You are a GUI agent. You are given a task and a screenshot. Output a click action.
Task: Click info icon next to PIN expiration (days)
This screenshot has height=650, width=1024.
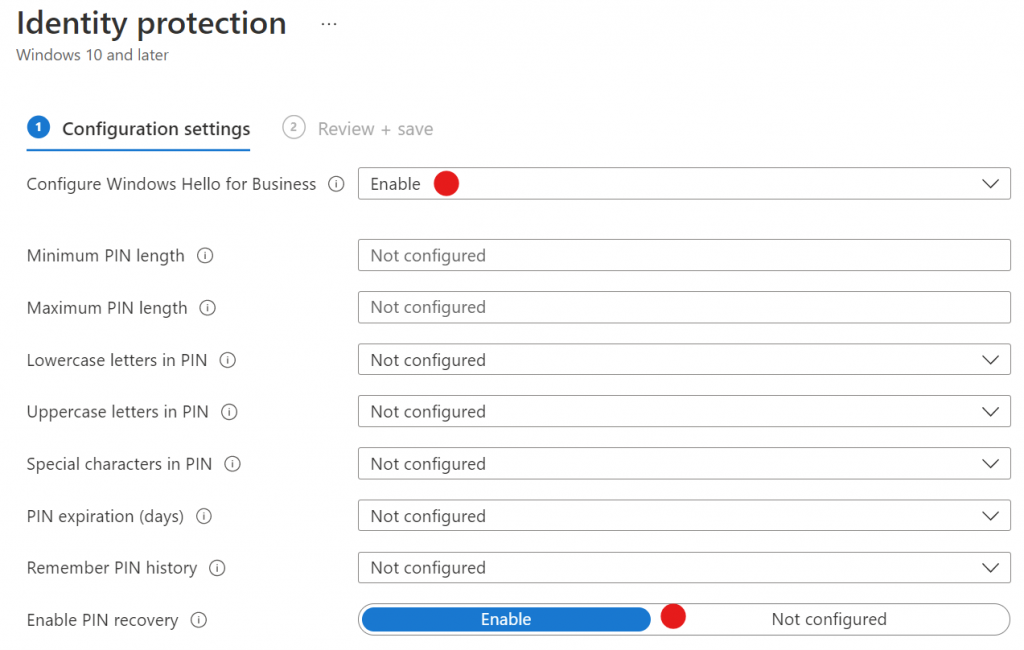[x=204, y=516]
